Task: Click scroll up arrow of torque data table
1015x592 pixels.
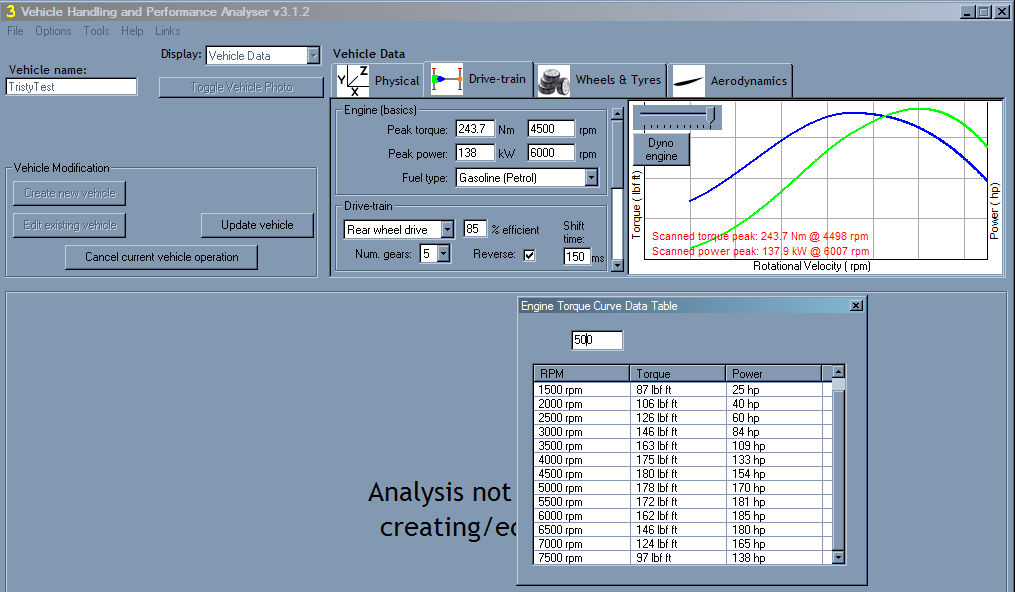Action: click(x=838, y=371)
